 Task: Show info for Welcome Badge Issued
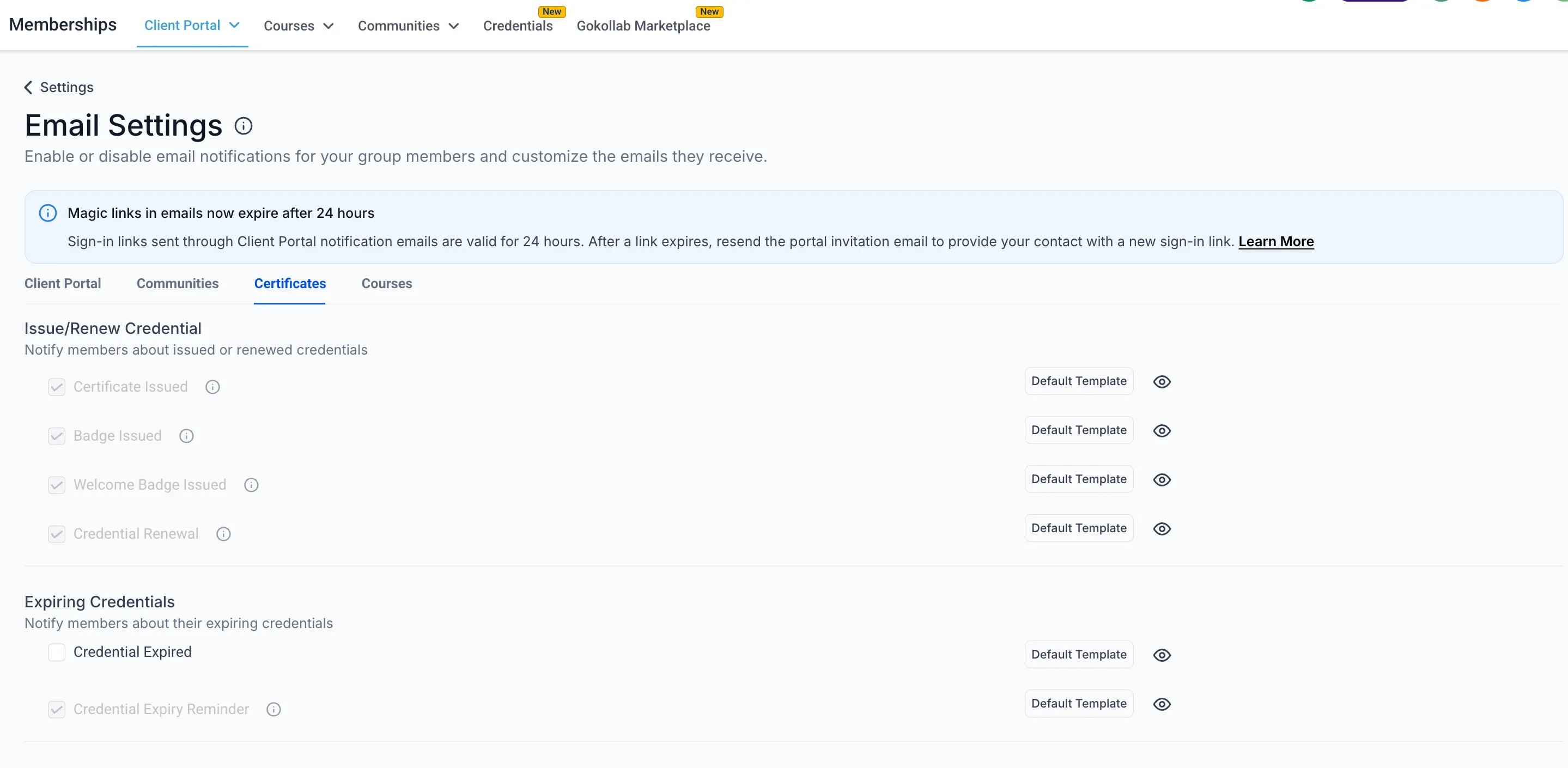(x=251, y=485)
